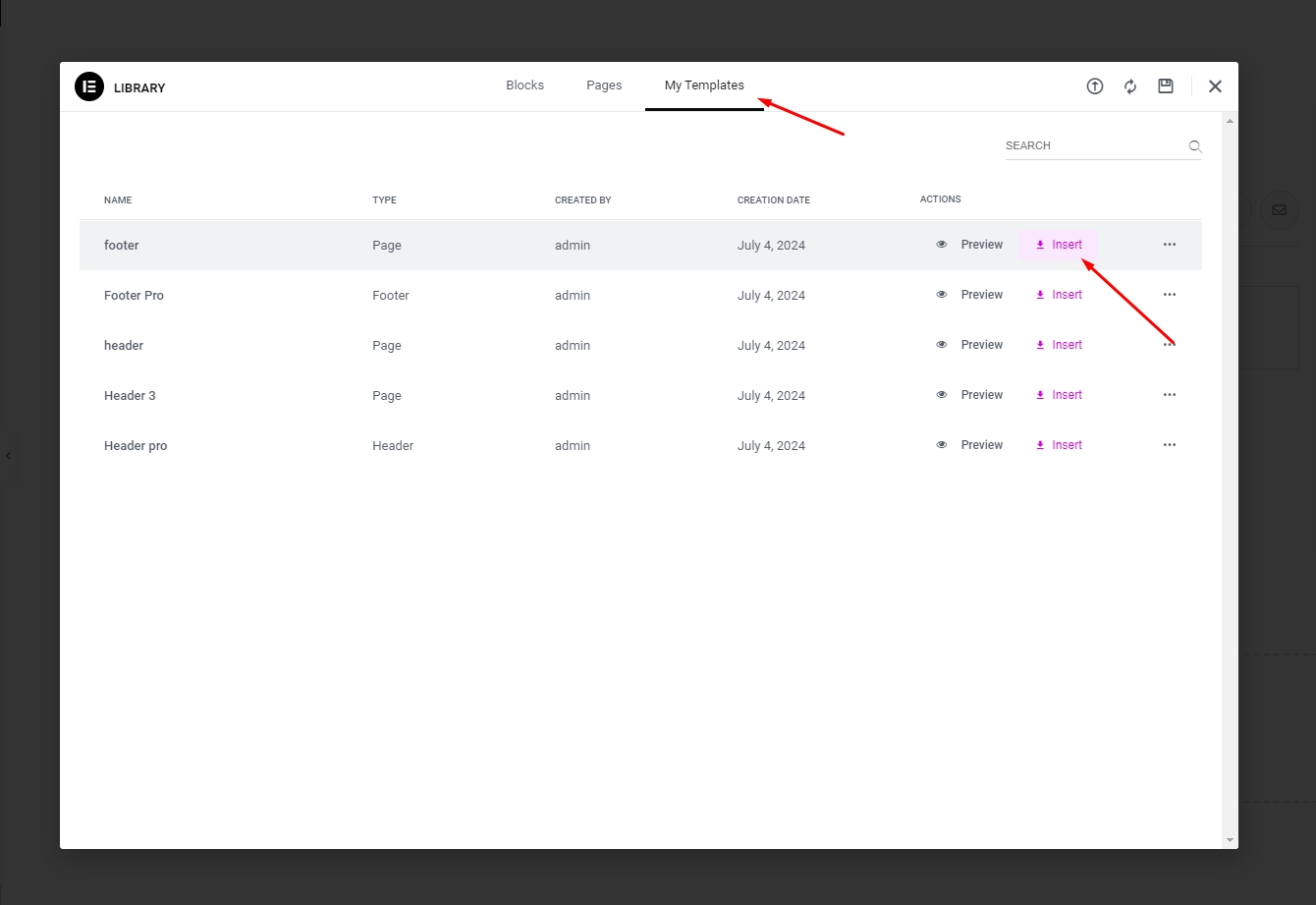The height and width of the screenshot is (905, 1316).
Task: Switch to the Blocks tab
Action: point(524,85)
